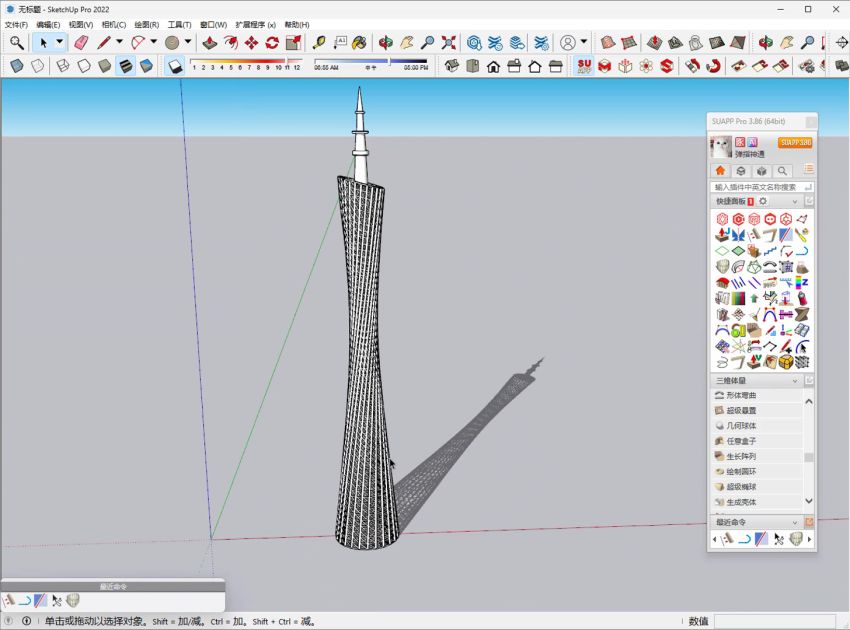The image size is (850, 630).
Task: Select the Pan hand tool
Action: coord(407,42)
